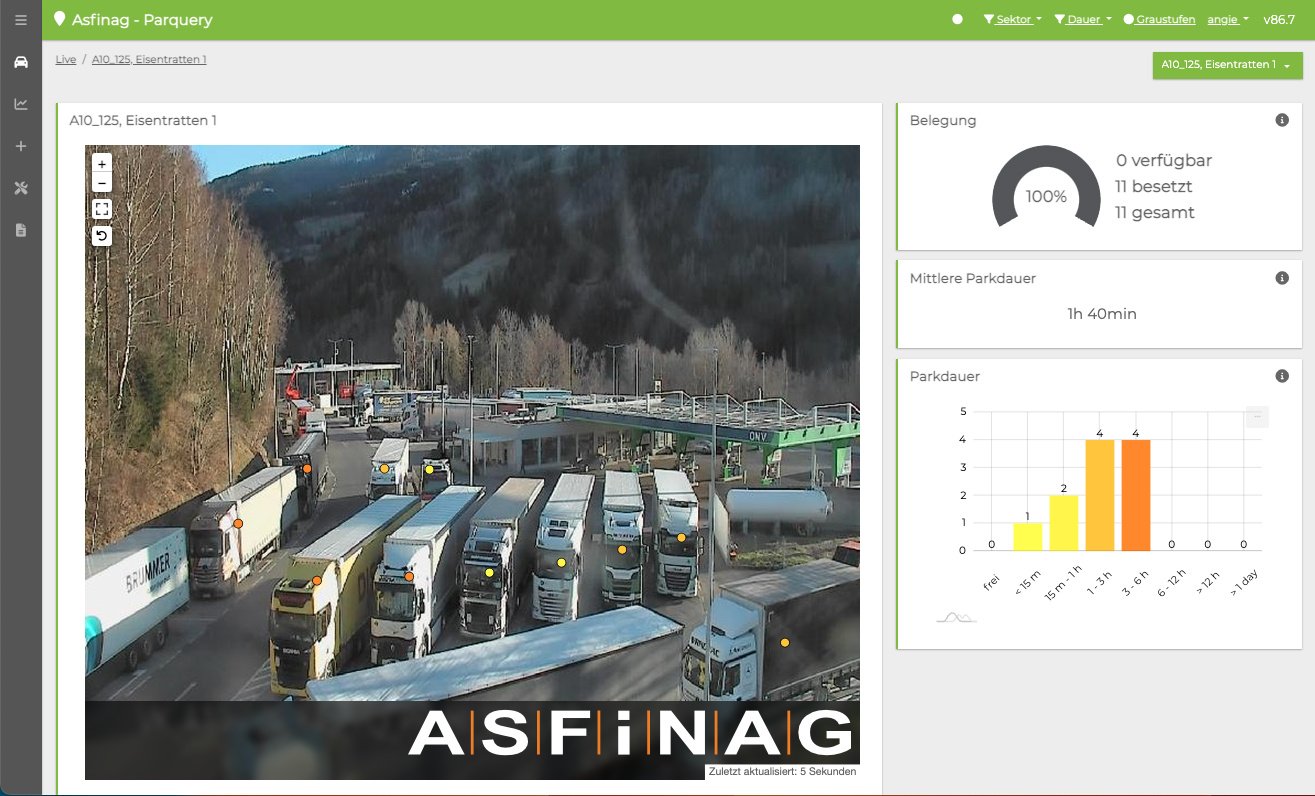Image resolution: width=1315 pixels, height=796 pixels.
Task: Open the angie user menu
Action: (x=1228, y=19)
